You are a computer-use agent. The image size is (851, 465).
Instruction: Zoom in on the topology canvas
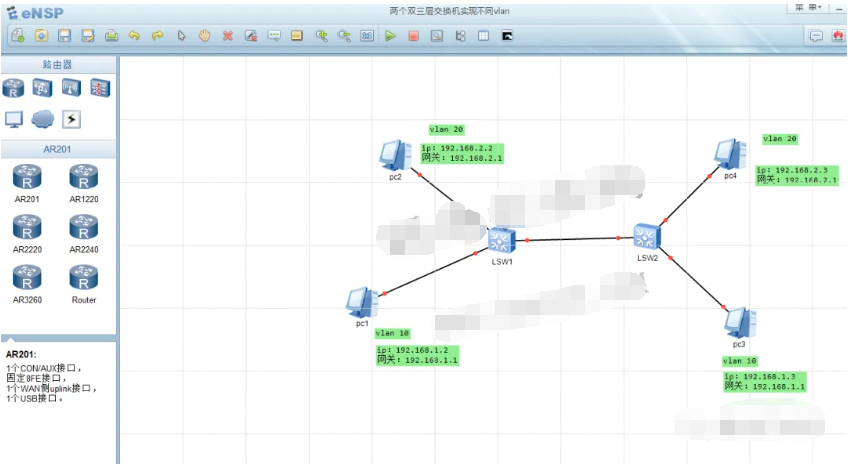[x=321, y=36]
